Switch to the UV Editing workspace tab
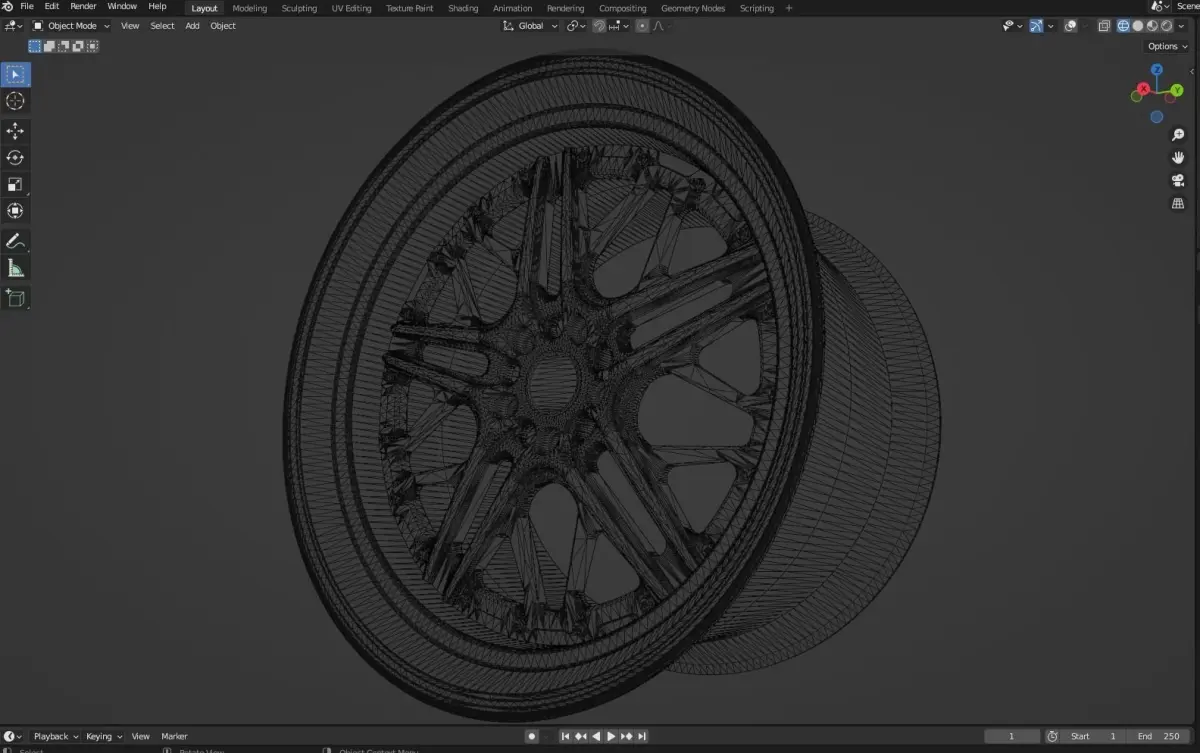This screenshot has width=1200, height=753. pyautogui.click(x=351, y=8)
